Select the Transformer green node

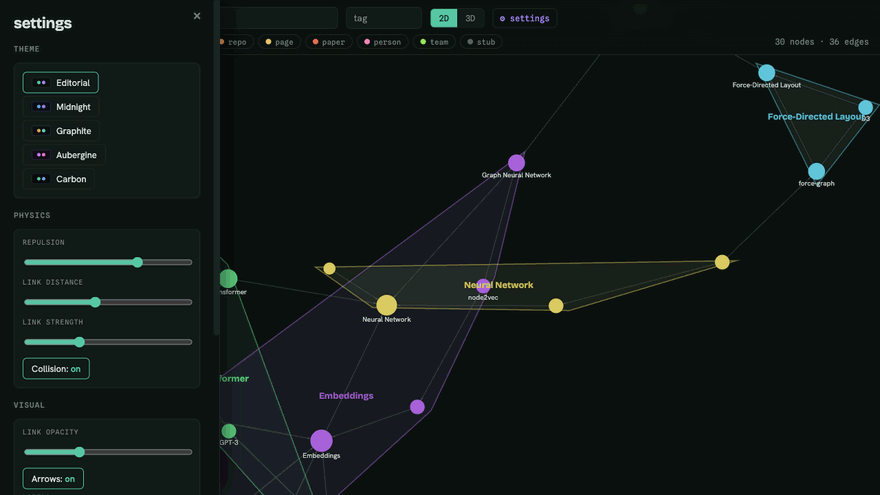tap(228, 278)
